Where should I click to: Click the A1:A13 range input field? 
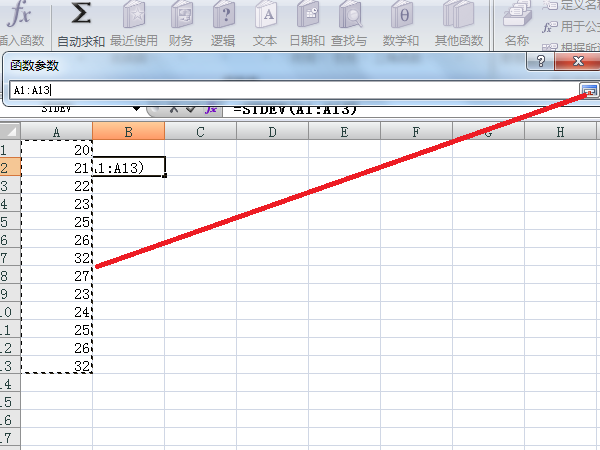coord(290,90)
